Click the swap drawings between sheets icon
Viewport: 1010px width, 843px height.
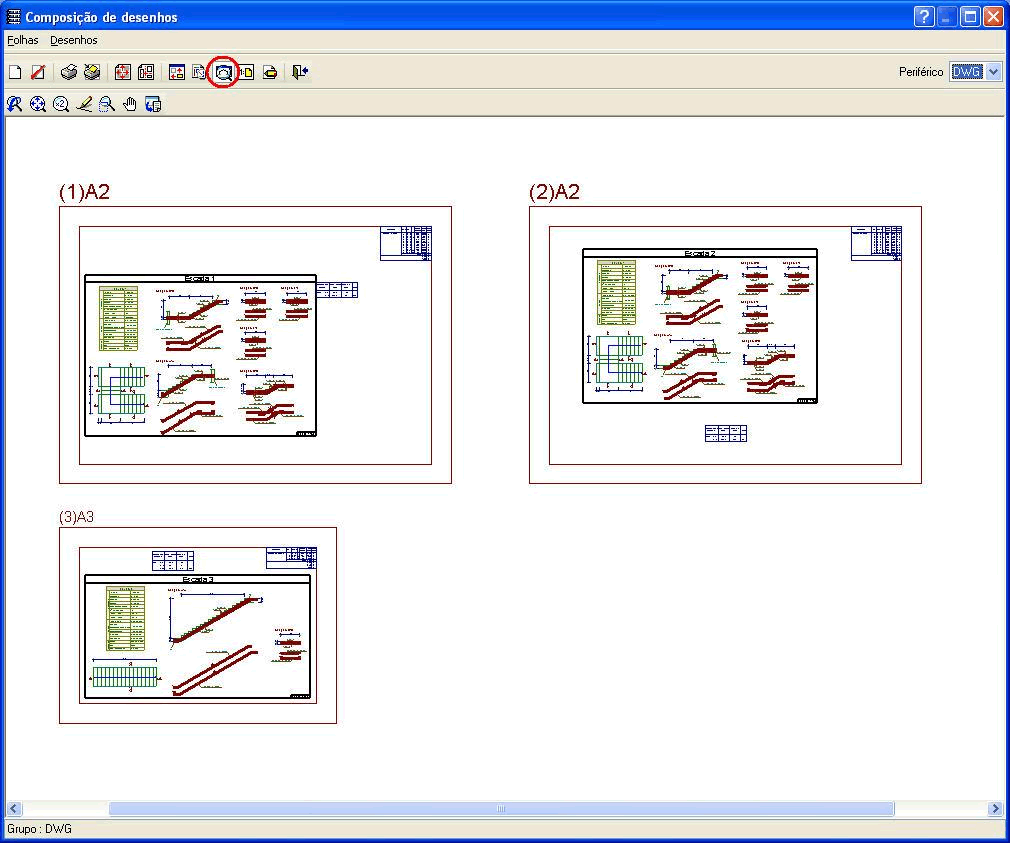(x=176, y=72)
